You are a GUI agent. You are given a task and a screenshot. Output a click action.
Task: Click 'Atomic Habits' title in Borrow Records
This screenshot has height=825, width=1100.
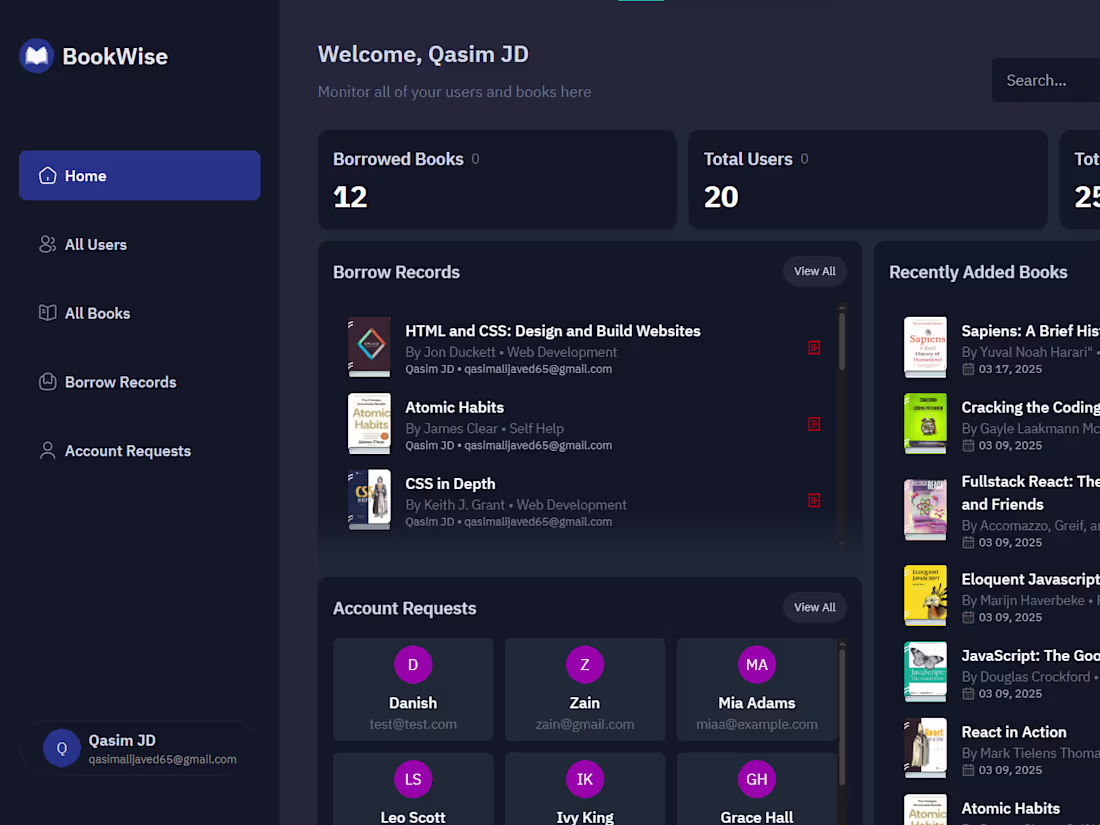tap(455, 408)
